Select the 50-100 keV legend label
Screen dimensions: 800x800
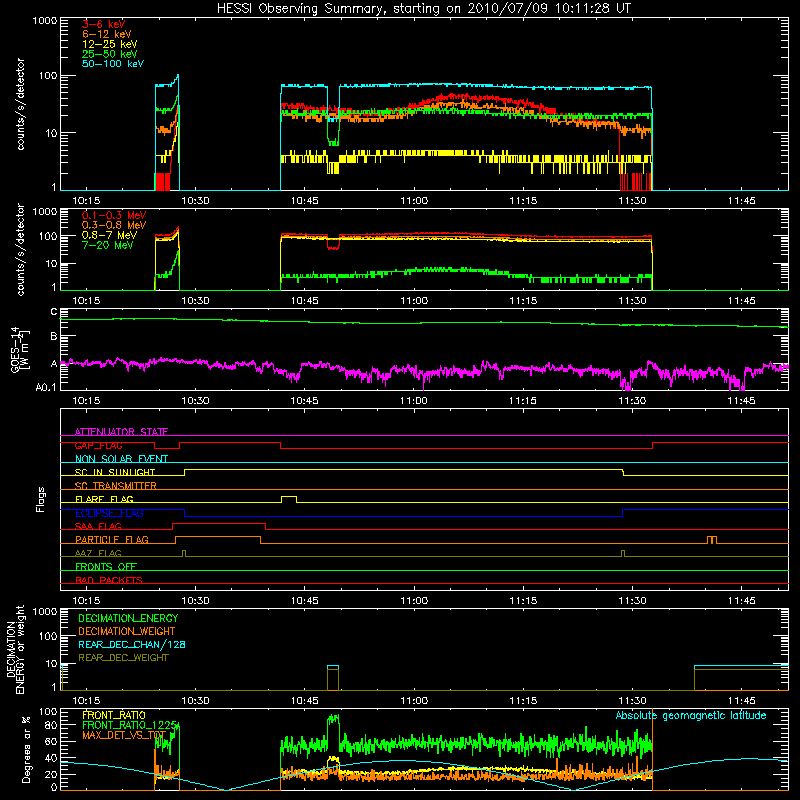pyautogui.click(x=113, y=64)
